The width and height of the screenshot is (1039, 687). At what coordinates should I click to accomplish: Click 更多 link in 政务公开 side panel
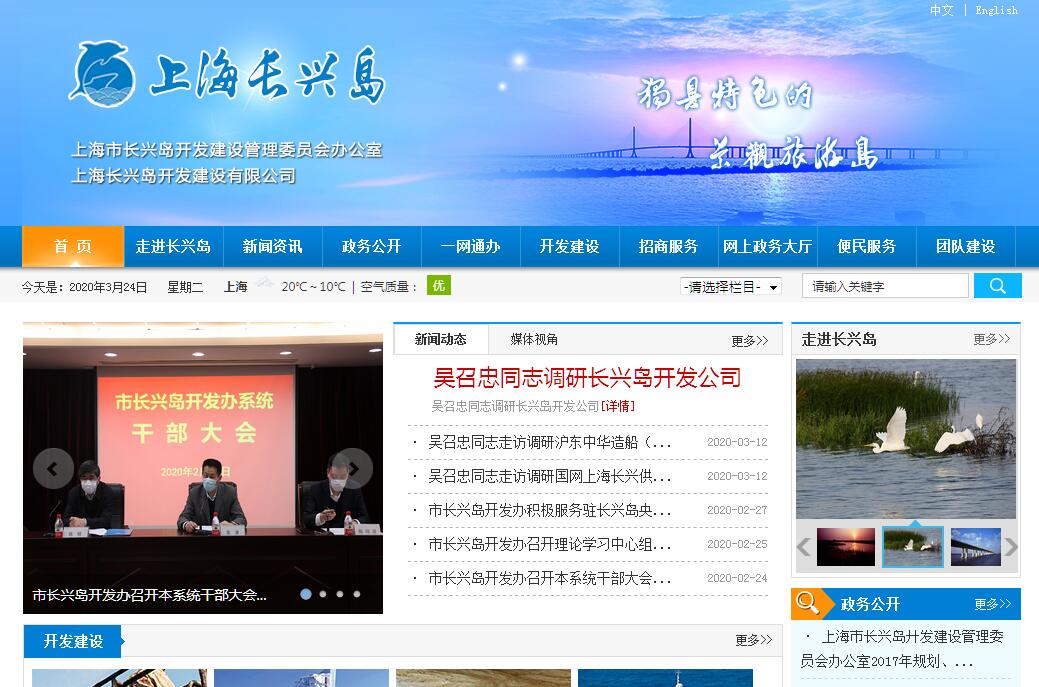point(993,604)
